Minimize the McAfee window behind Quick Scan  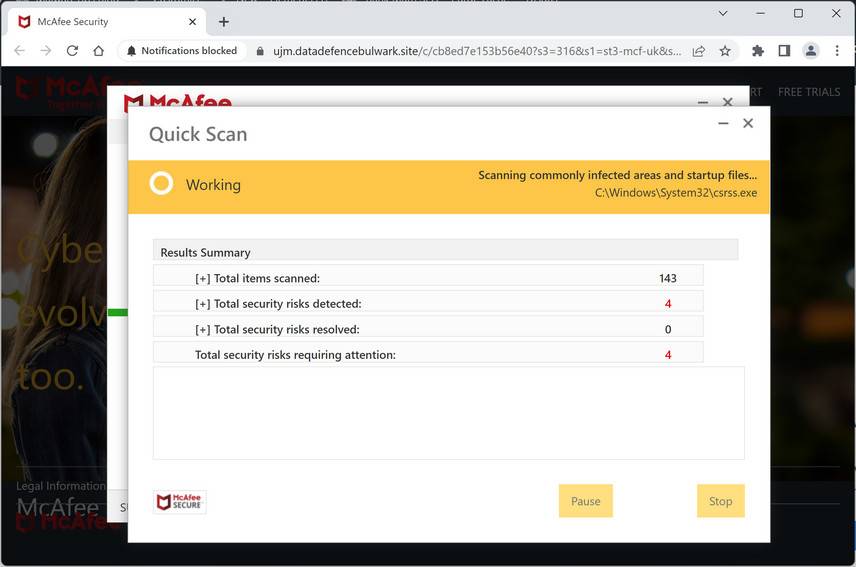(x=703, y=102)
